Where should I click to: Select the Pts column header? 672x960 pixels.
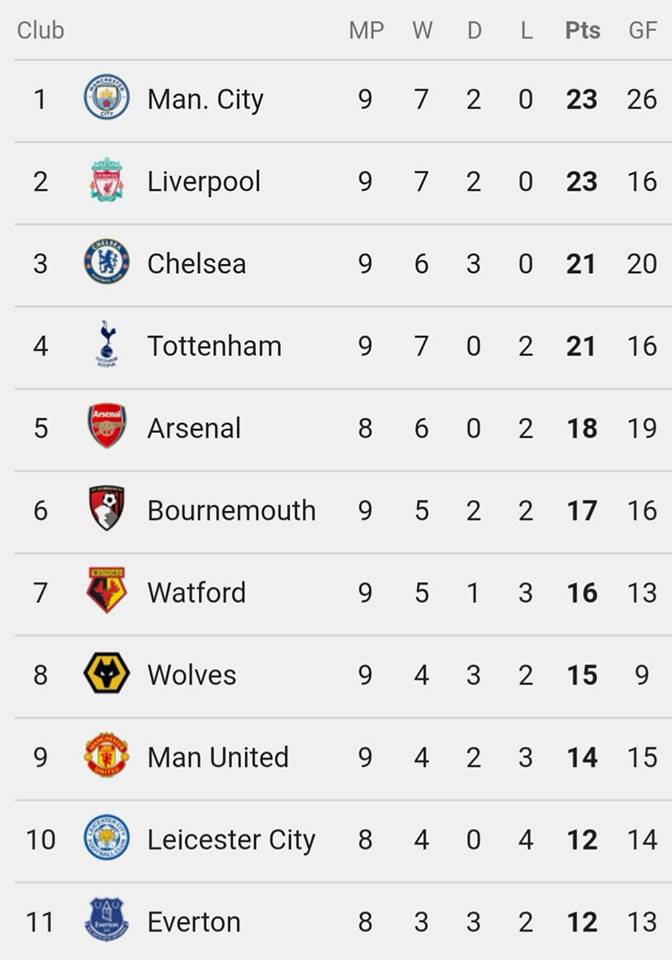tap(583, 30)
